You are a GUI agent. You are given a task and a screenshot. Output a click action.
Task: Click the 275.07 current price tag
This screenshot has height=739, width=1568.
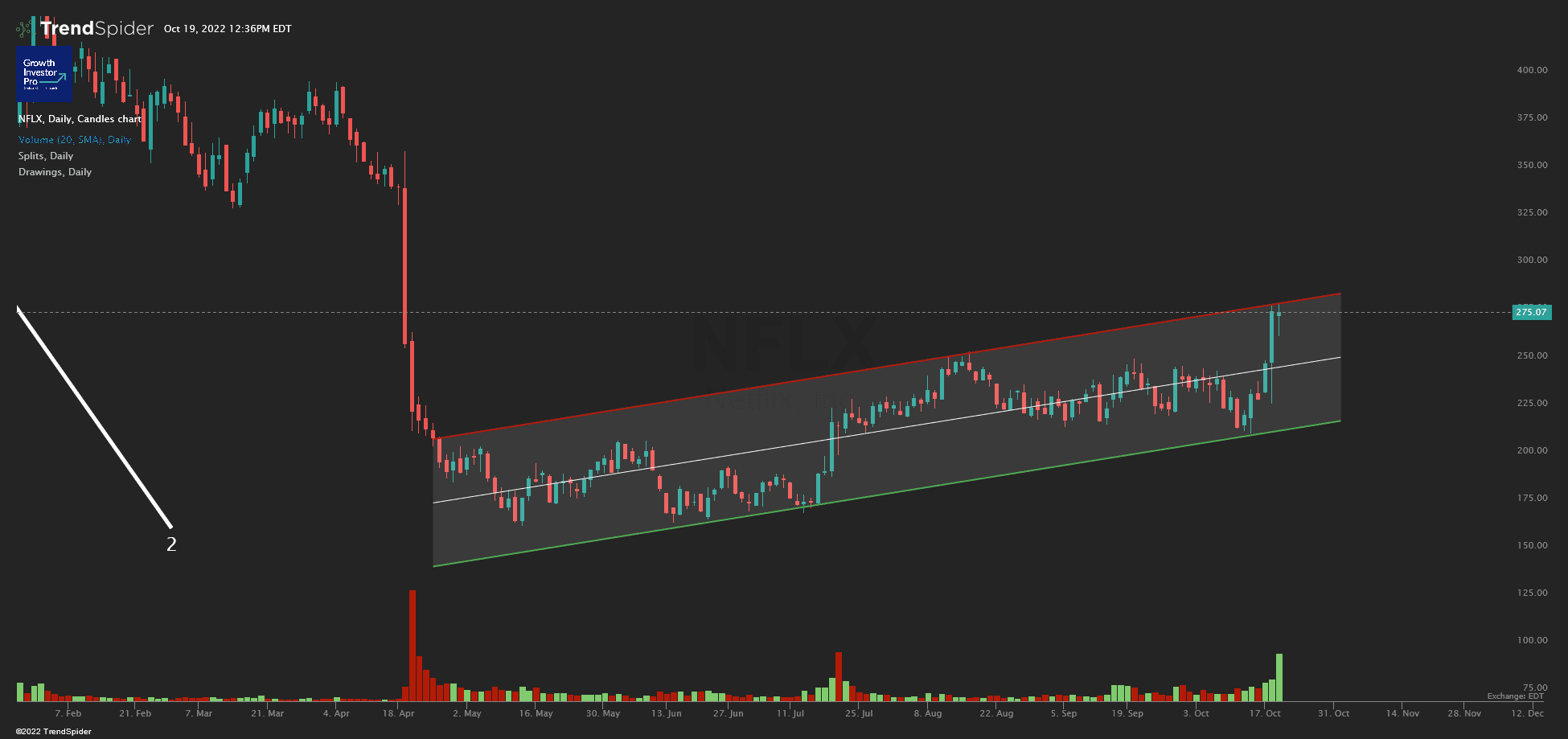1531,312
